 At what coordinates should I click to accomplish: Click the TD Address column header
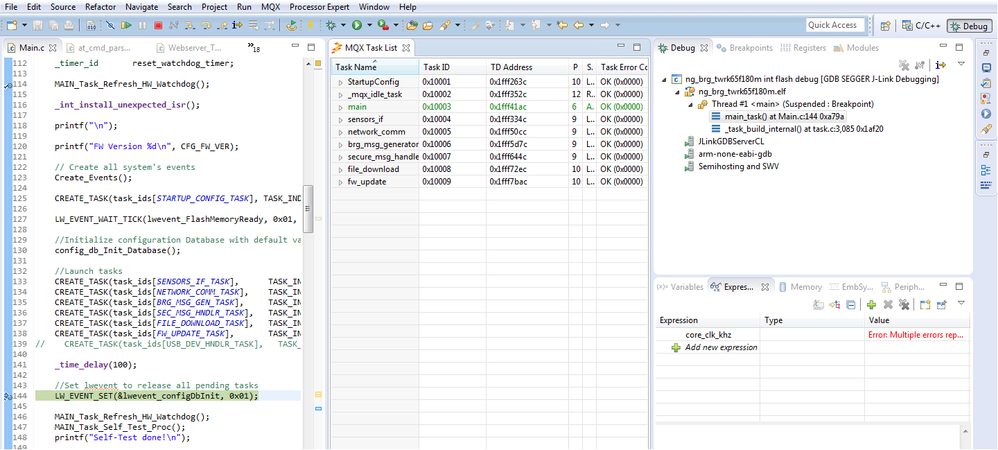(x=527, y=67)
